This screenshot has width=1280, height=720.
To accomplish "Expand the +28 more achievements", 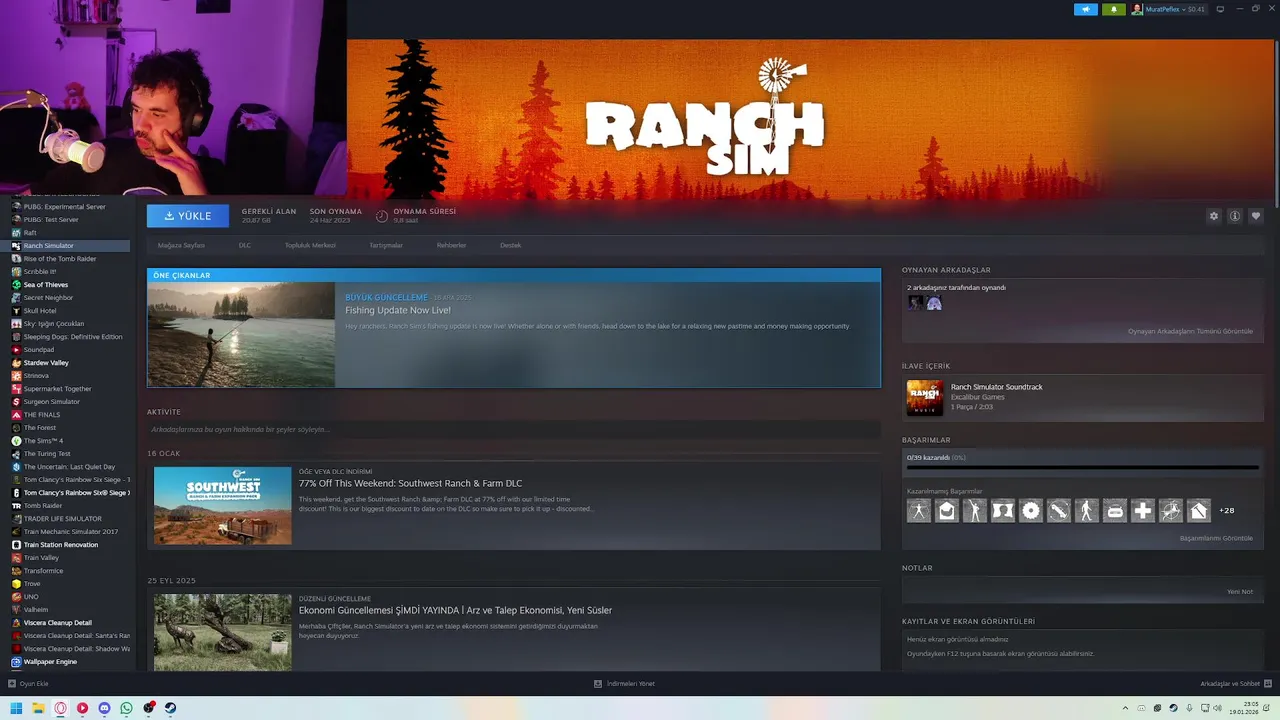I will 1227,510.
